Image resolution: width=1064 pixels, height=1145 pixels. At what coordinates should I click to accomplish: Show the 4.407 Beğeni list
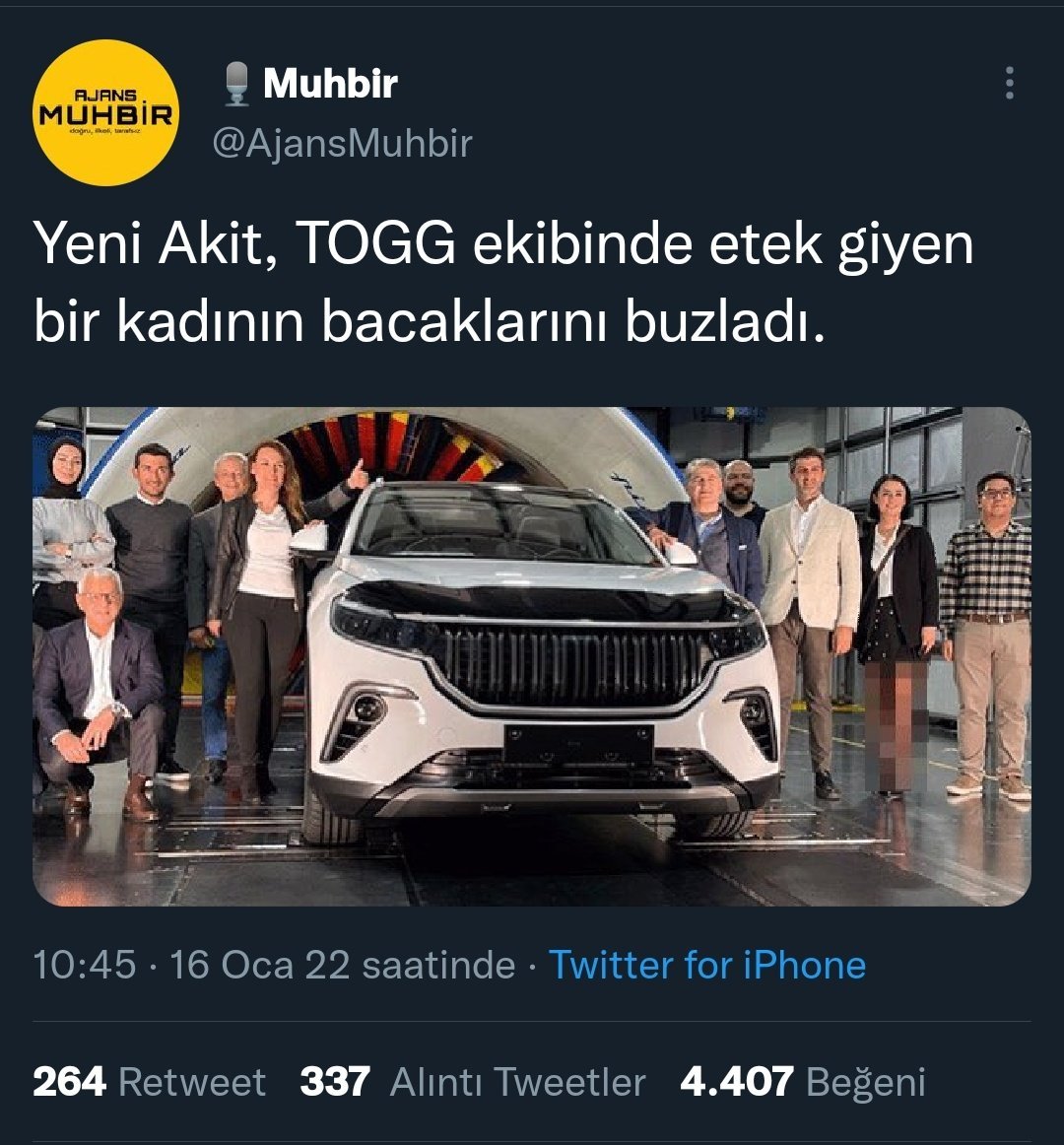803,1082
